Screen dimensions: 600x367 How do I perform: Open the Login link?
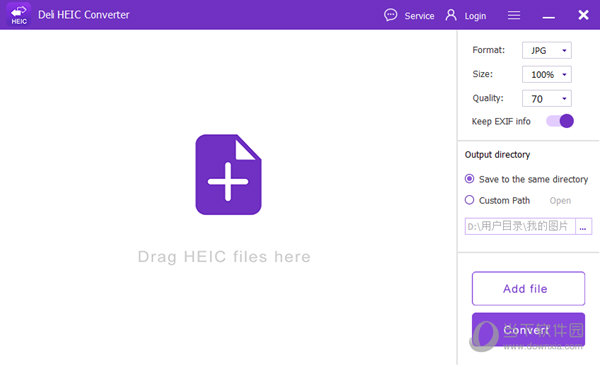[475, 16]
